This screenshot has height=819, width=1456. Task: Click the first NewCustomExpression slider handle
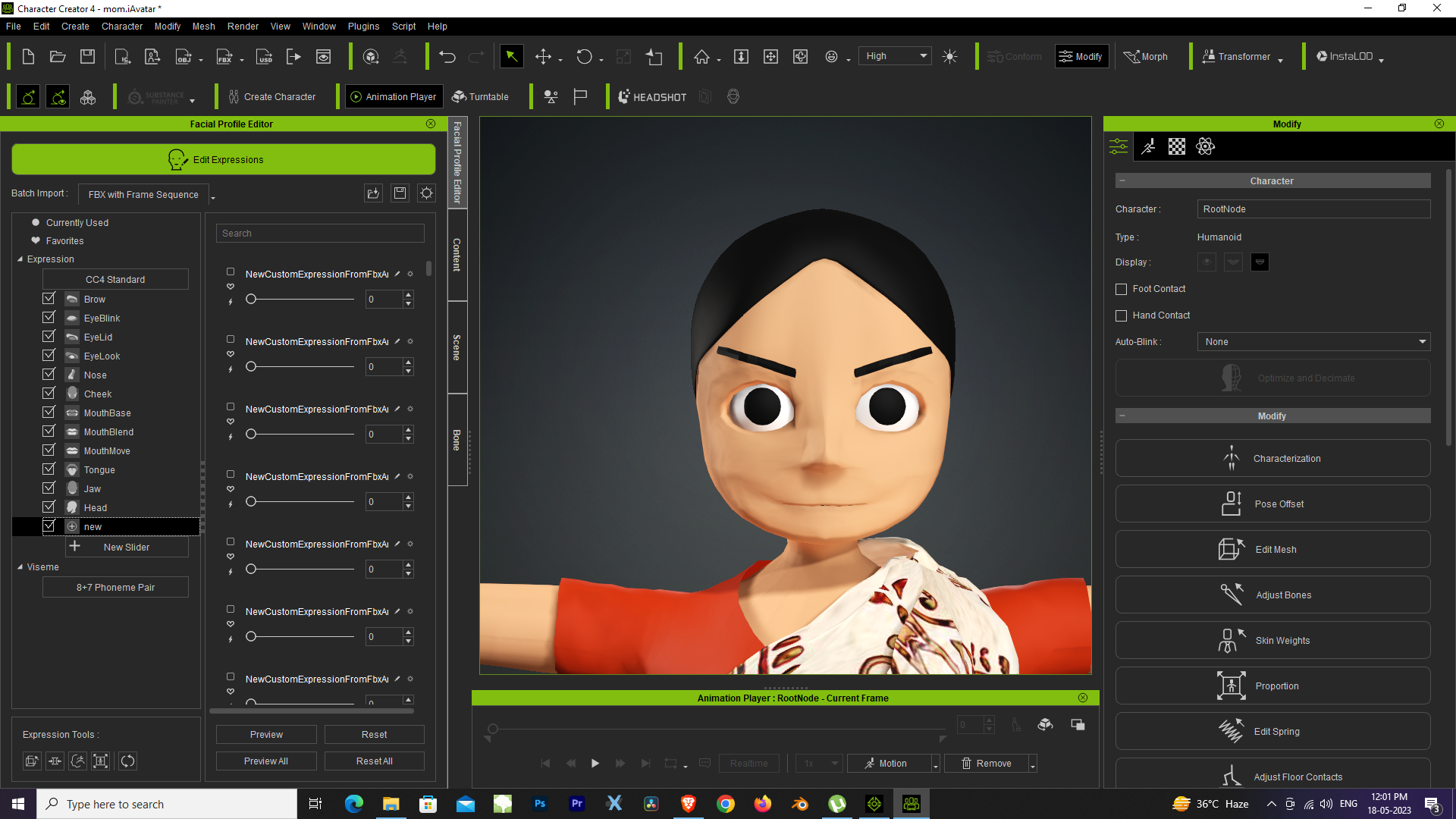(x=251, y=300)
